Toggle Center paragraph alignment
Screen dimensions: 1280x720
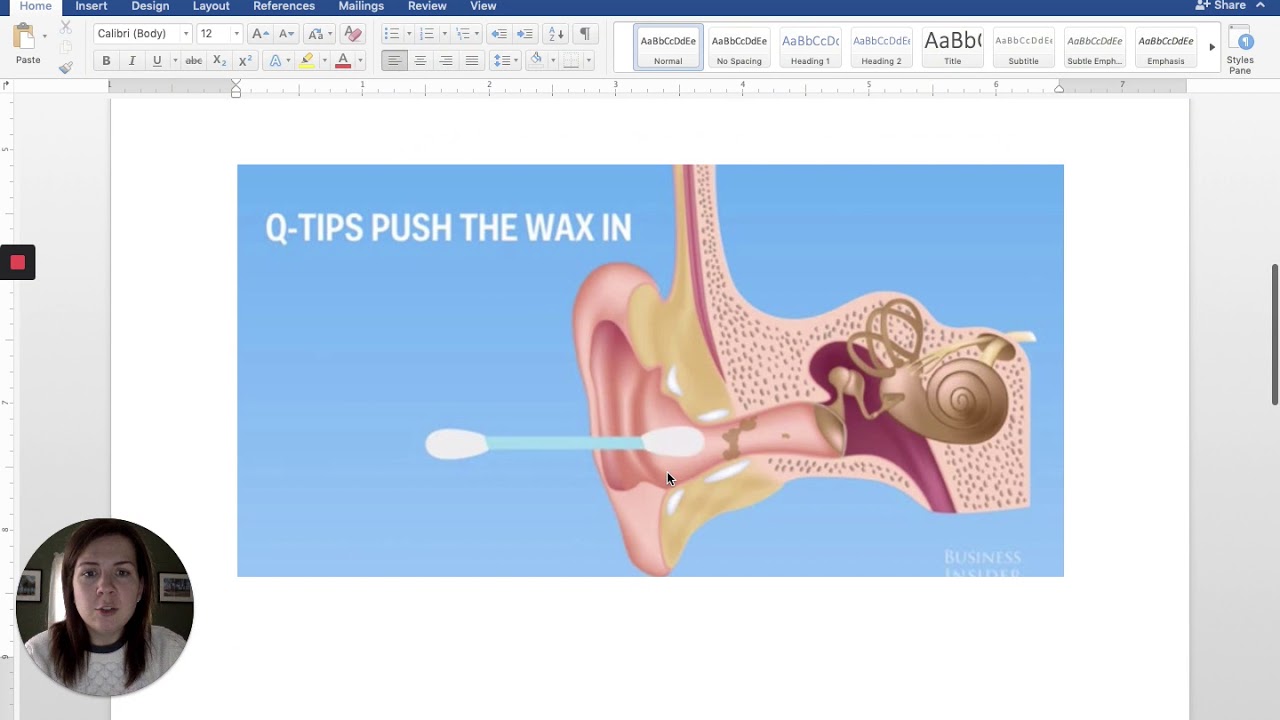(420, 61)
